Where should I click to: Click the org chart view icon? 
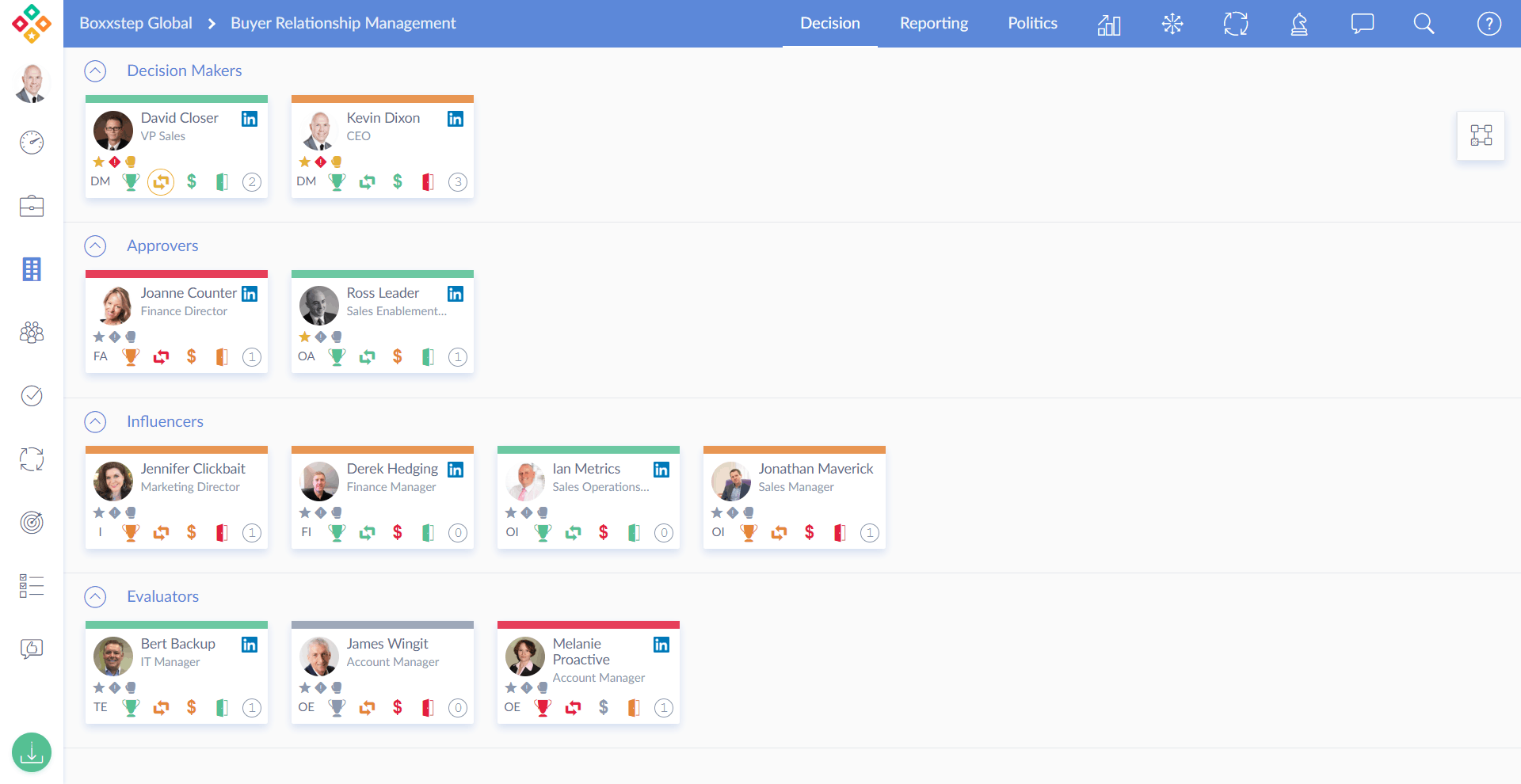[x=1481, y=135]
